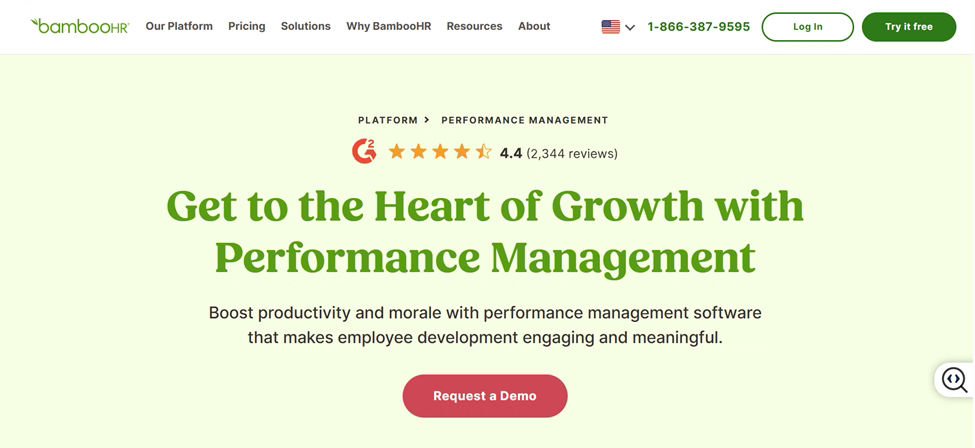Go to Pricing page
This screenshot has height=448, width=975.
247,26
